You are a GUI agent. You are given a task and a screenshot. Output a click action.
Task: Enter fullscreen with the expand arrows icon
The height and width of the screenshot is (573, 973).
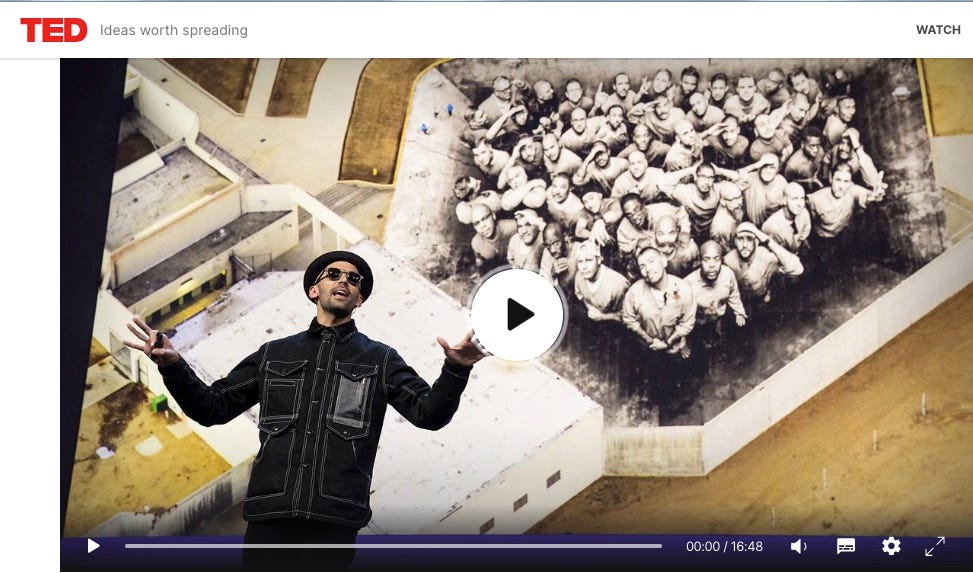(x=935, y=546)
